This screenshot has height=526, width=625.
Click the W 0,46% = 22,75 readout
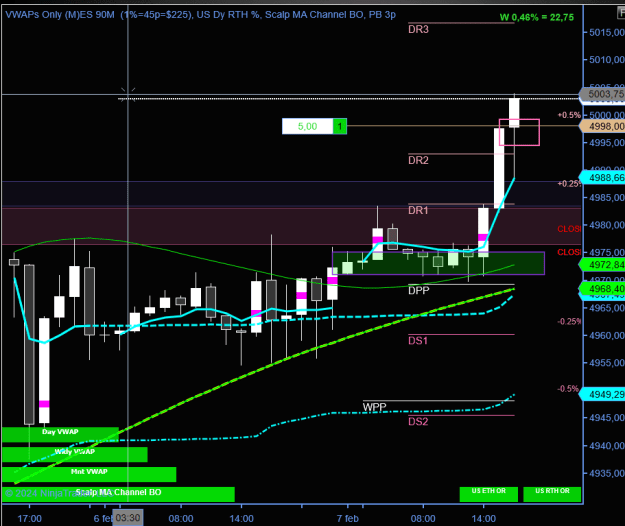[537, 17]
